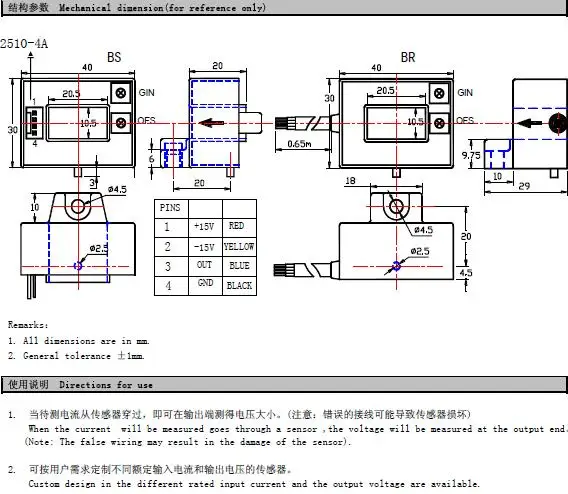The image size is (568, 494).
Task: Click the Chinese line starting '当待测电流从传感器穿过'
Action: 250,414
